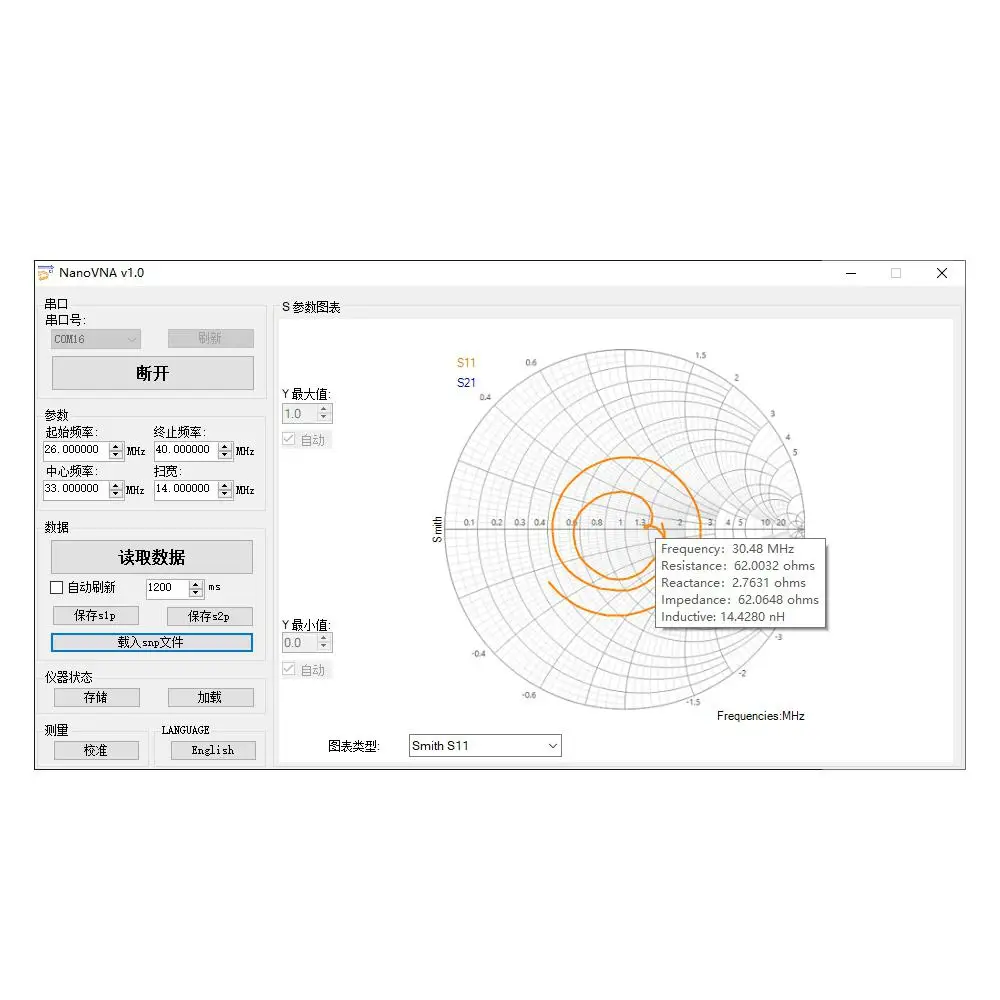
Task: Toggle 自动 checkbox under Y最小值
Action: [x=289, y=669]
